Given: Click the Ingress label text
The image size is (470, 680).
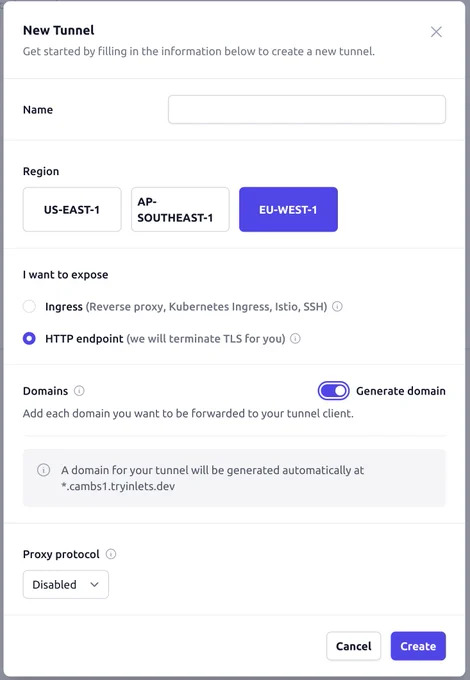Looking at the screenshot, I should point(64,307).
